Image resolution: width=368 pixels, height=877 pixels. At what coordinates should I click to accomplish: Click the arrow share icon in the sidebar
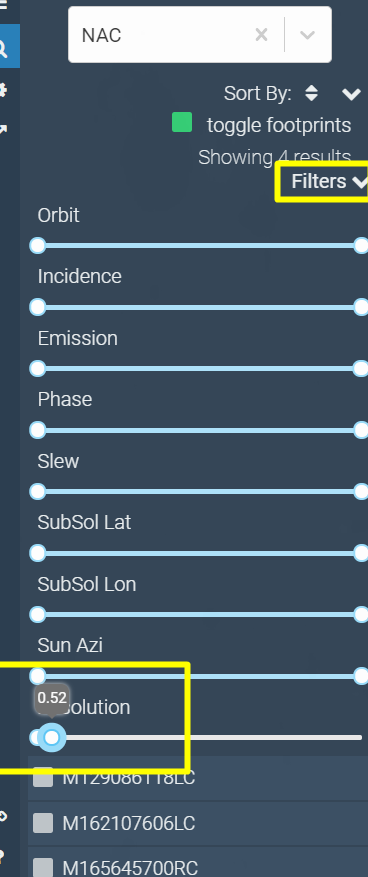click(x=3, y=130)
